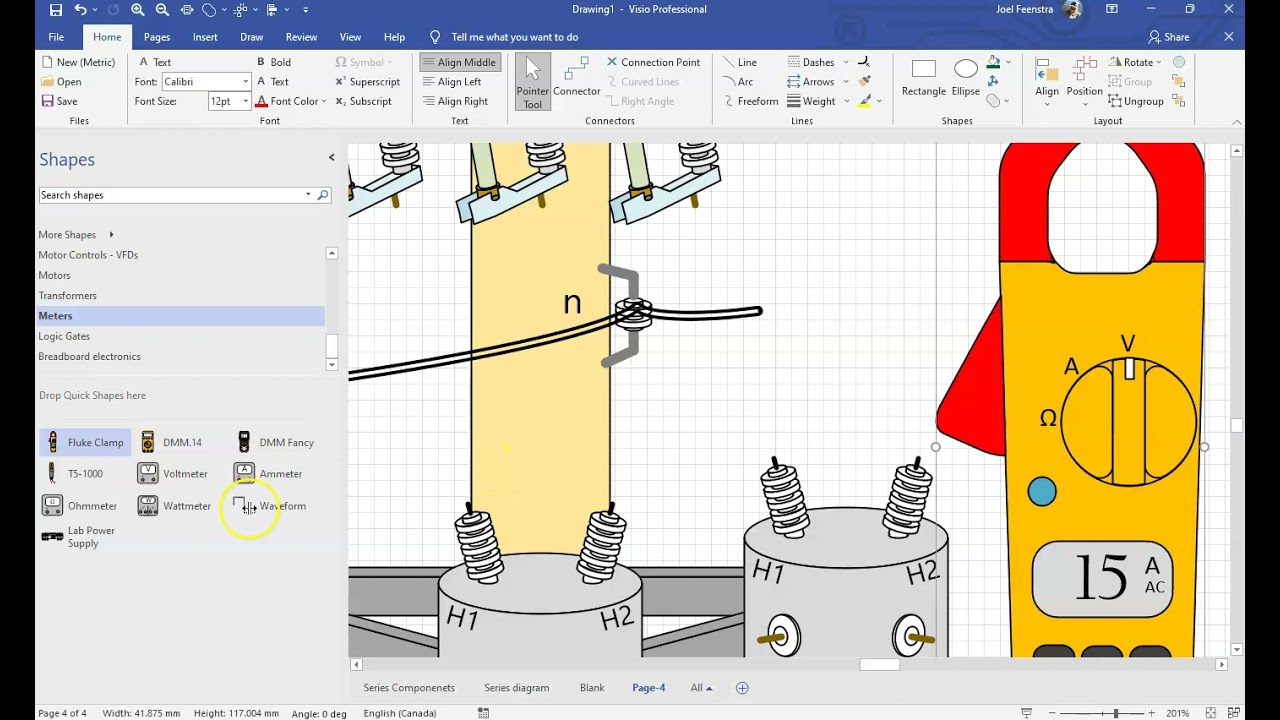Expand the Rotate dropdown
The height and width of the screenshot is (720, 1280).
point(1158,62)
